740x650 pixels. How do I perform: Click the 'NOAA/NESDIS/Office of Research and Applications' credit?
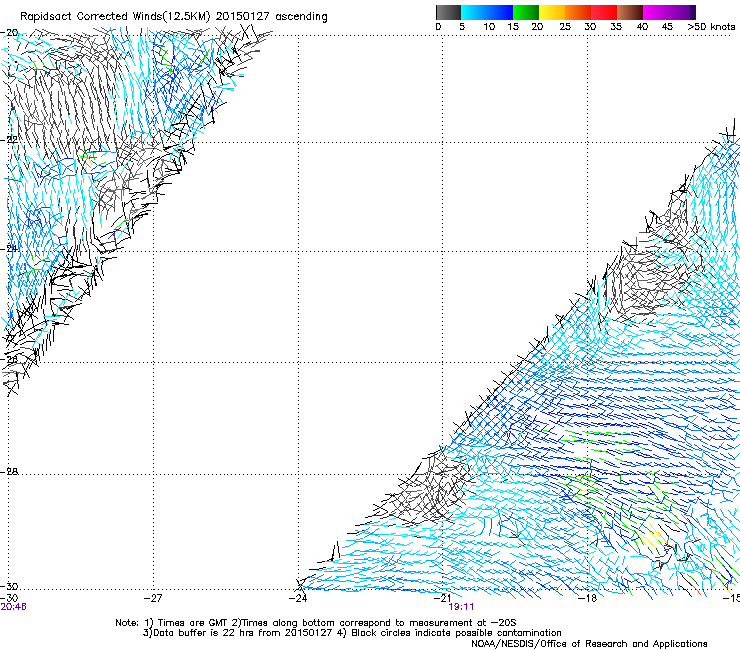589,644
